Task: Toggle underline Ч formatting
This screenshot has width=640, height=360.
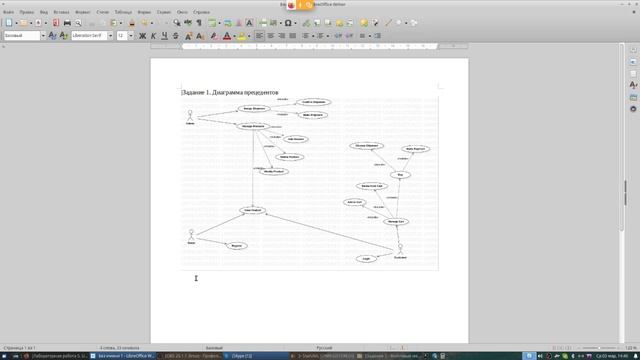Action: pos(164,36)
